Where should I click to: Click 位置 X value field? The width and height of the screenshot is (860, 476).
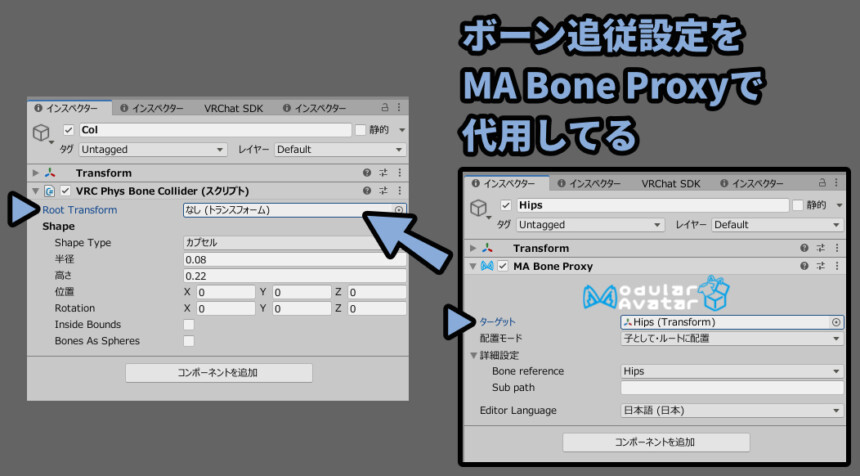click(225, 292)
